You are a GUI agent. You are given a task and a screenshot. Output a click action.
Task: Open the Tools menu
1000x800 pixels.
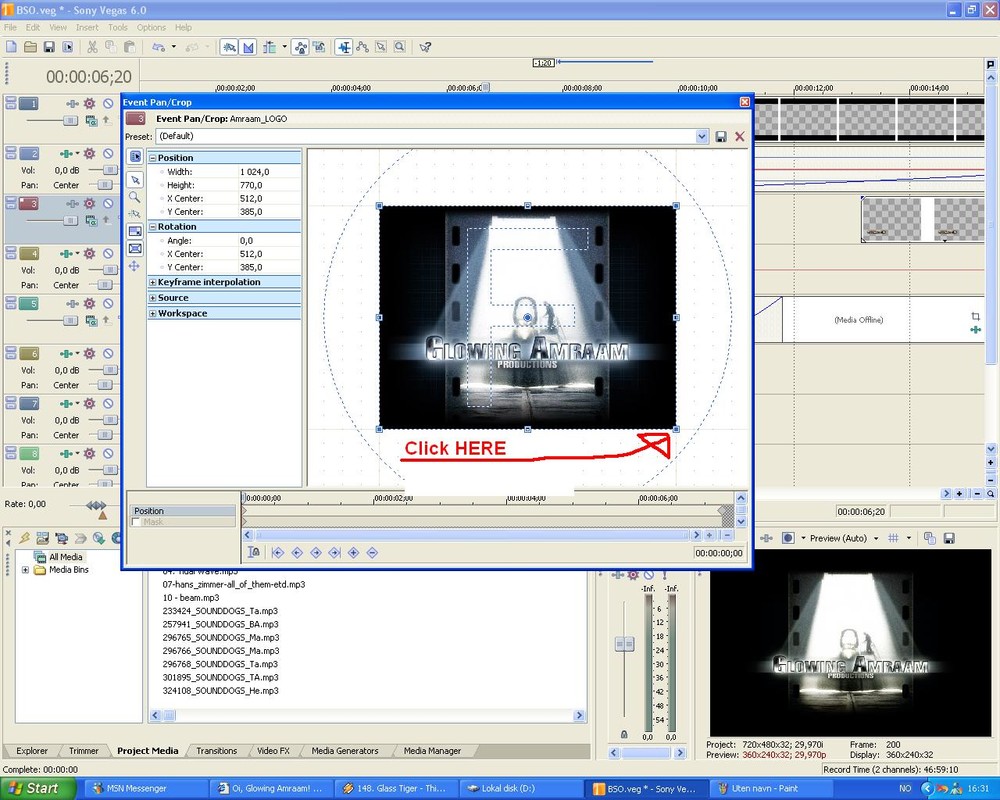117,27
